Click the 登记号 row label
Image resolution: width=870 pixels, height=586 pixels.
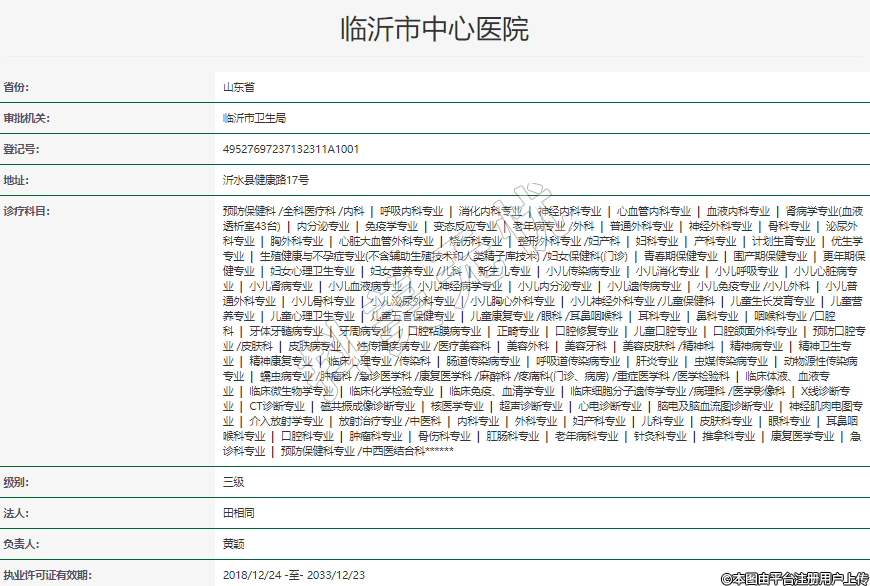tap(21, 149)
